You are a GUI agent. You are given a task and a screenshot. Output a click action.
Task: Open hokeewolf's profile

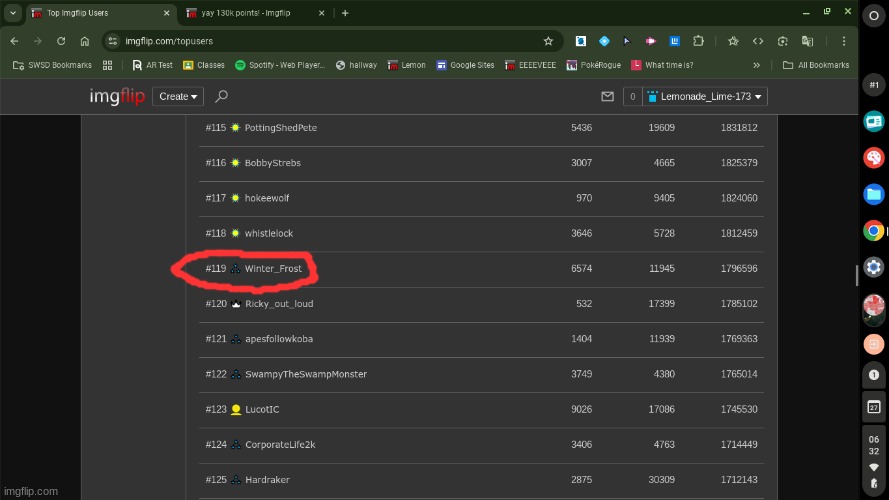pos(266,198)
